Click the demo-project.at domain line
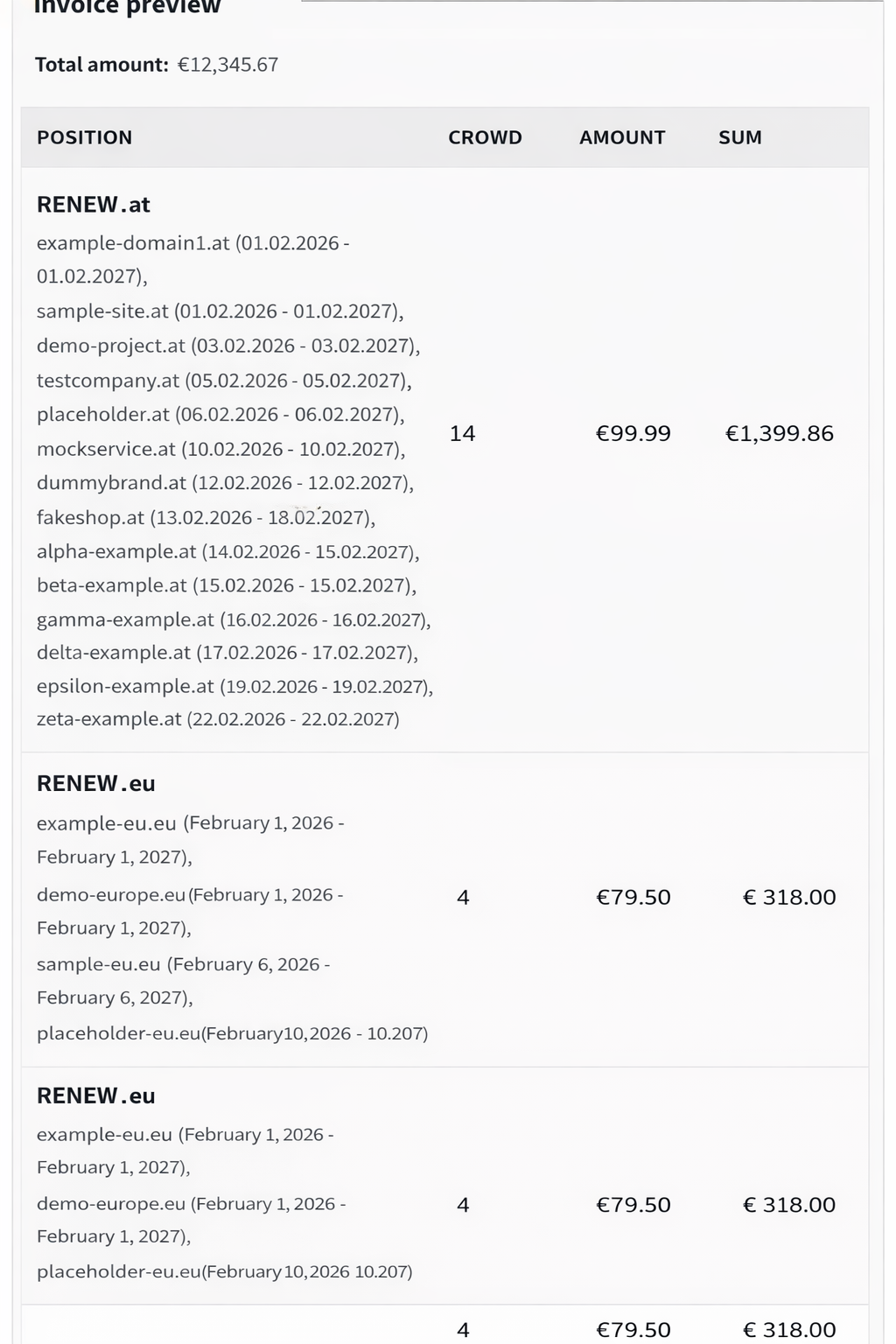896x1344 pixels. pyautogui.click(x=227, y=346)
